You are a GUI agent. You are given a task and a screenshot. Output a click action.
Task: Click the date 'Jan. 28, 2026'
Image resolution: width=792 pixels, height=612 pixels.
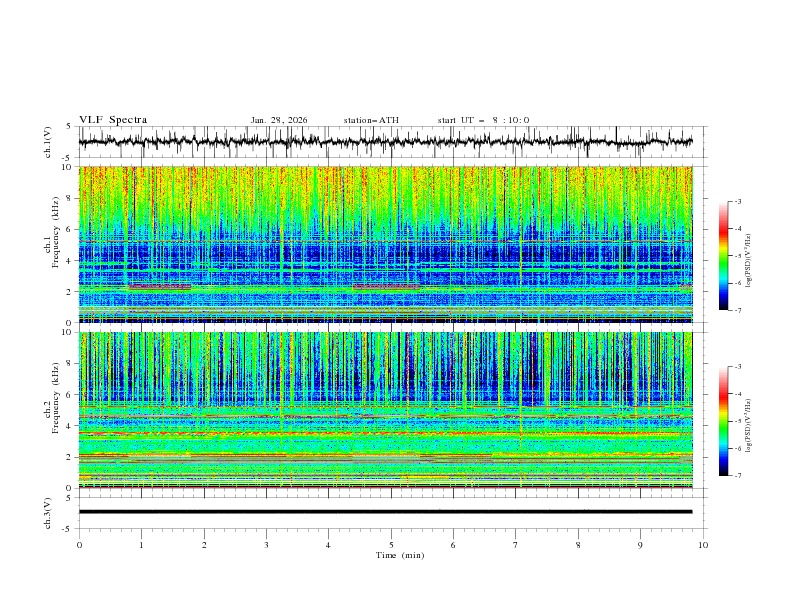(x=279, y=120)
